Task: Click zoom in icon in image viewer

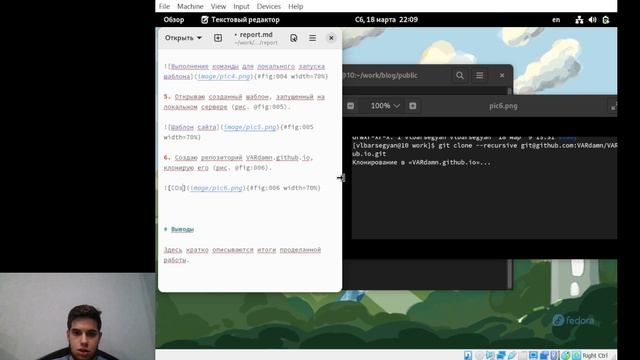Action: pyautogui.click(x=413, y=106)
